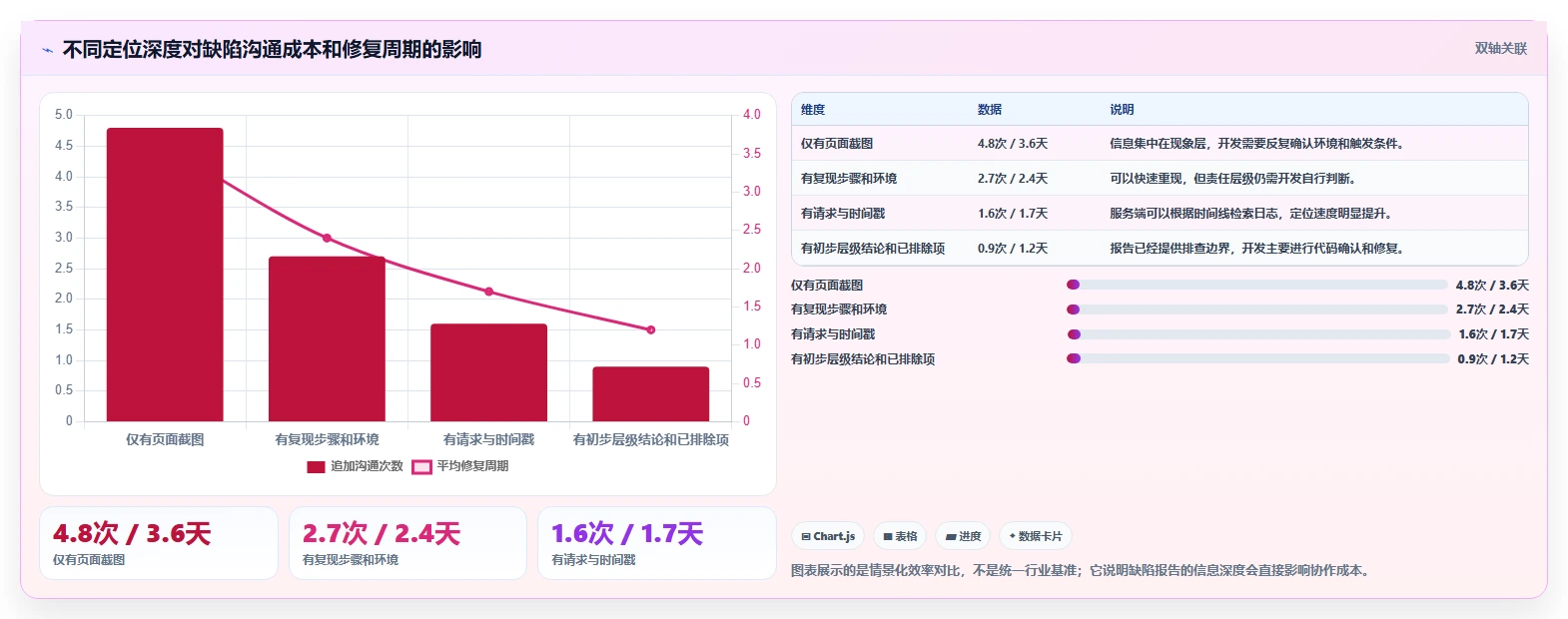1568x619 pixels.
Task: Click the description starting 服务端可以根据时间线
Action: tap(1250, 214)
